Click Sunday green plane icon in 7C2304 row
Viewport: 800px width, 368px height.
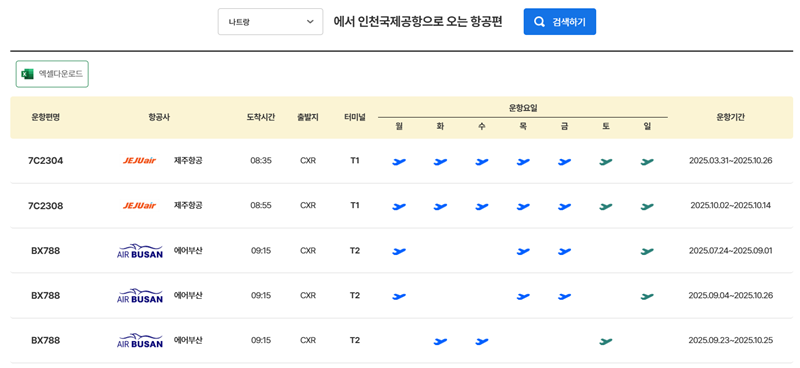pos(647,161)
